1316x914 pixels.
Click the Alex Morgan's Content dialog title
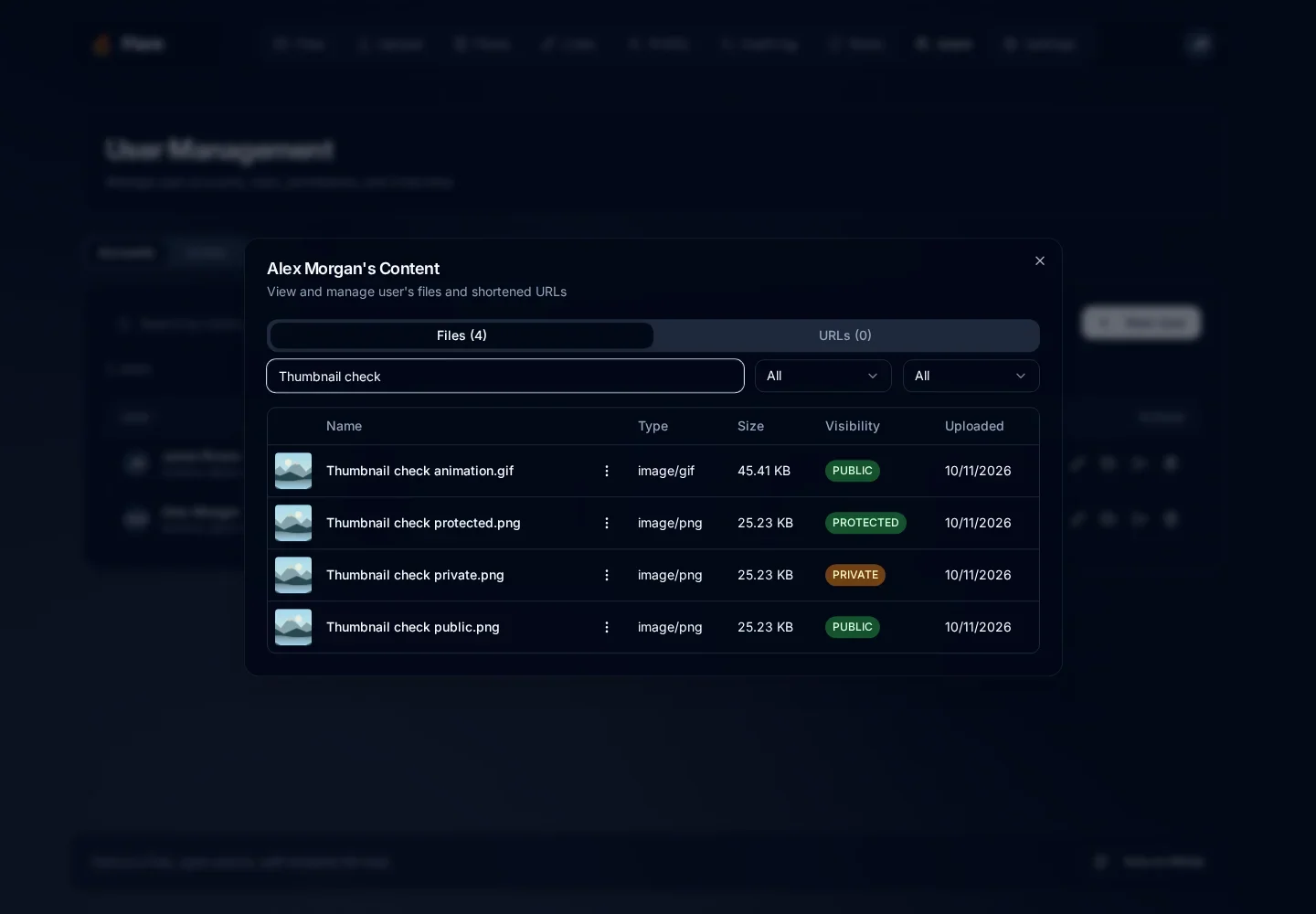(353, 269)
